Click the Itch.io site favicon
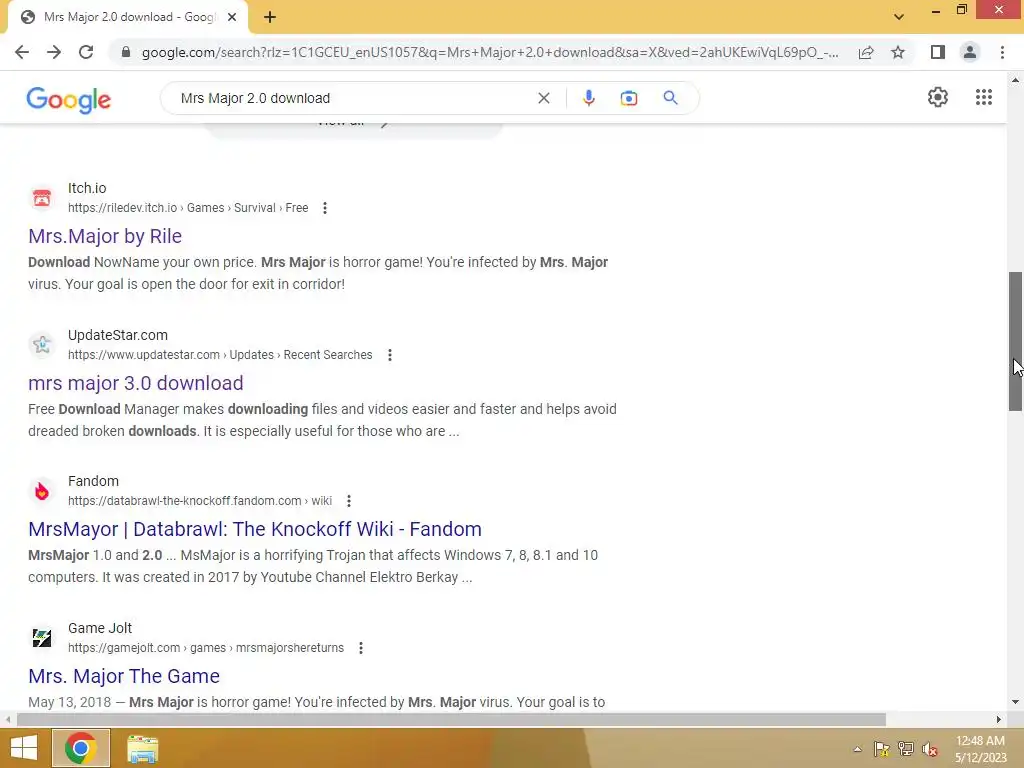 point(42,197)
